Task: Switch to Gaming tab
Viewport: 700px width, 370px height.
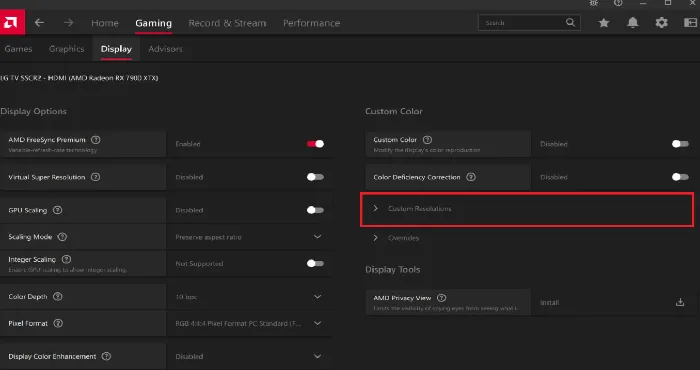Action: pyautogui.click(x=154, y=23)
